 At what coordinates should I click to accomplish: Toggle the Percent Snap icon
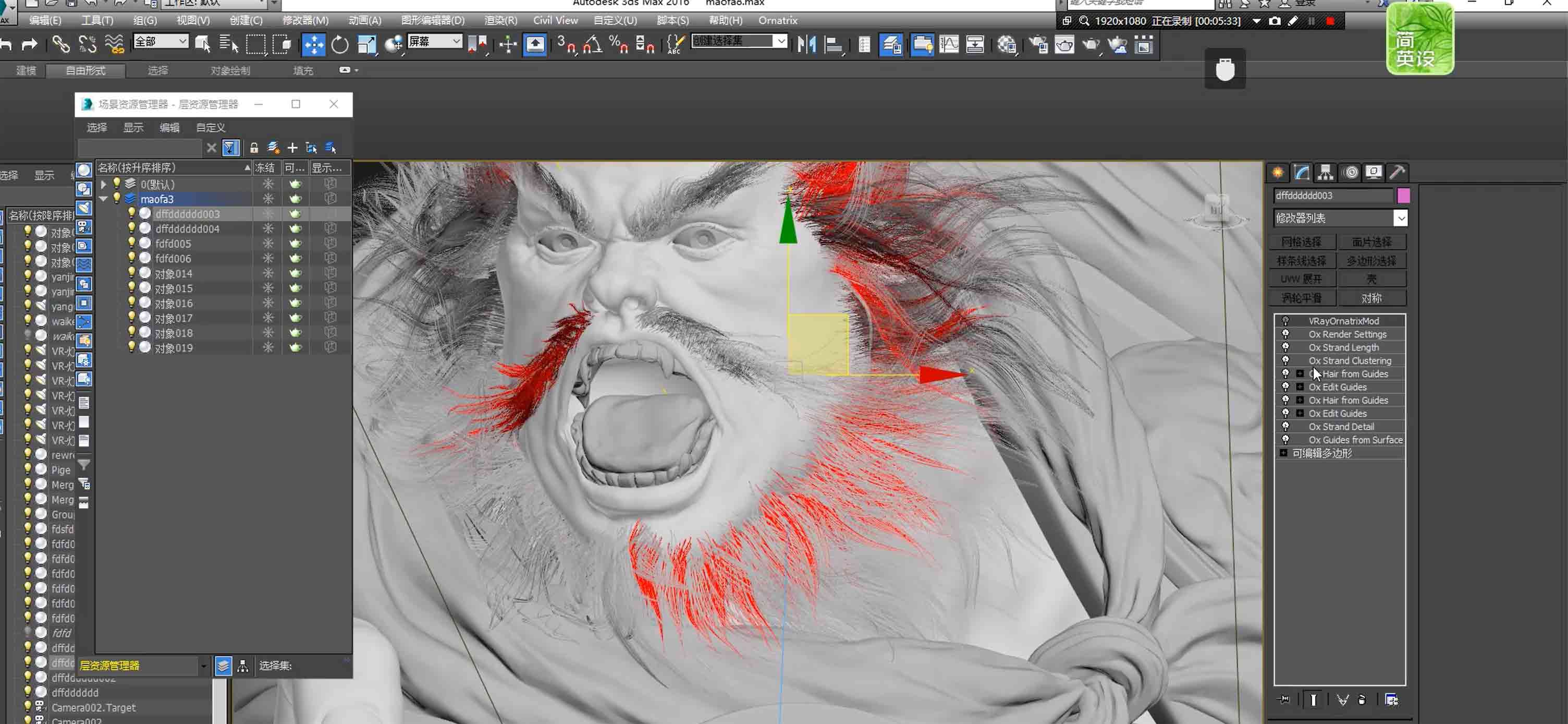[x=618, y=44]
